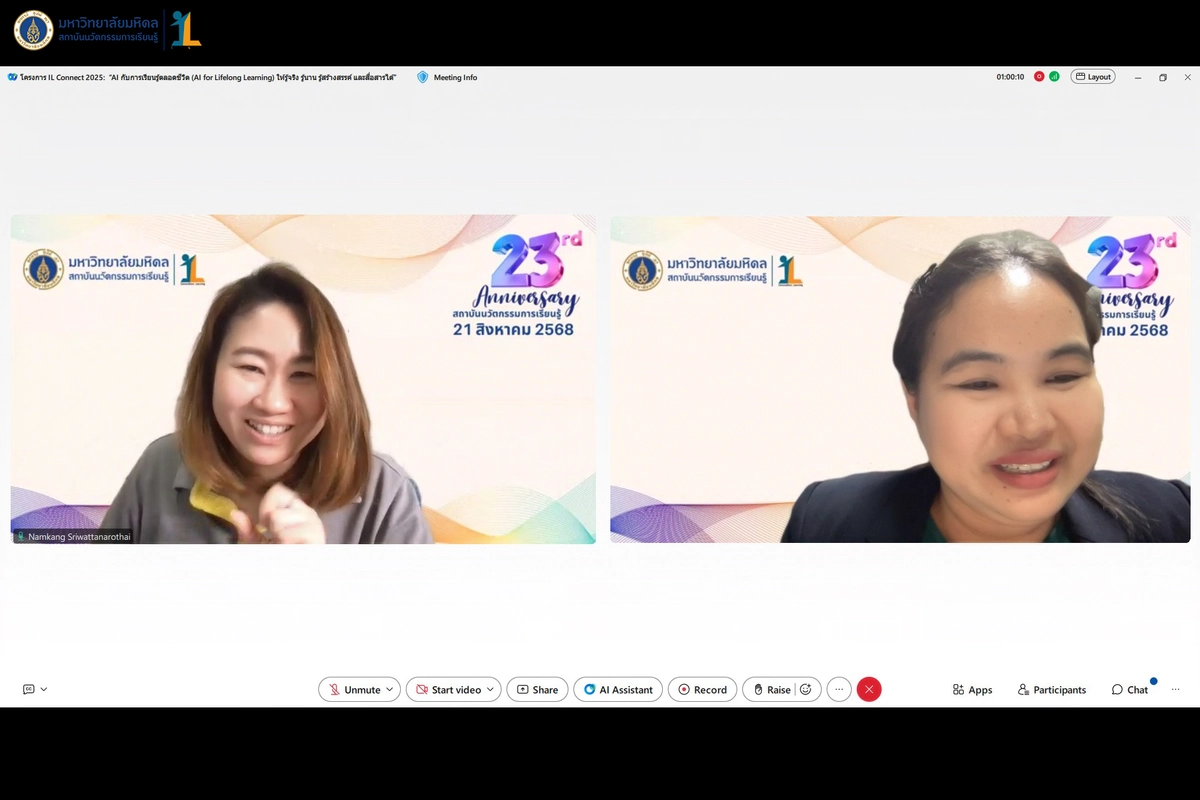Raise your hand

click(x=771, y=689)
